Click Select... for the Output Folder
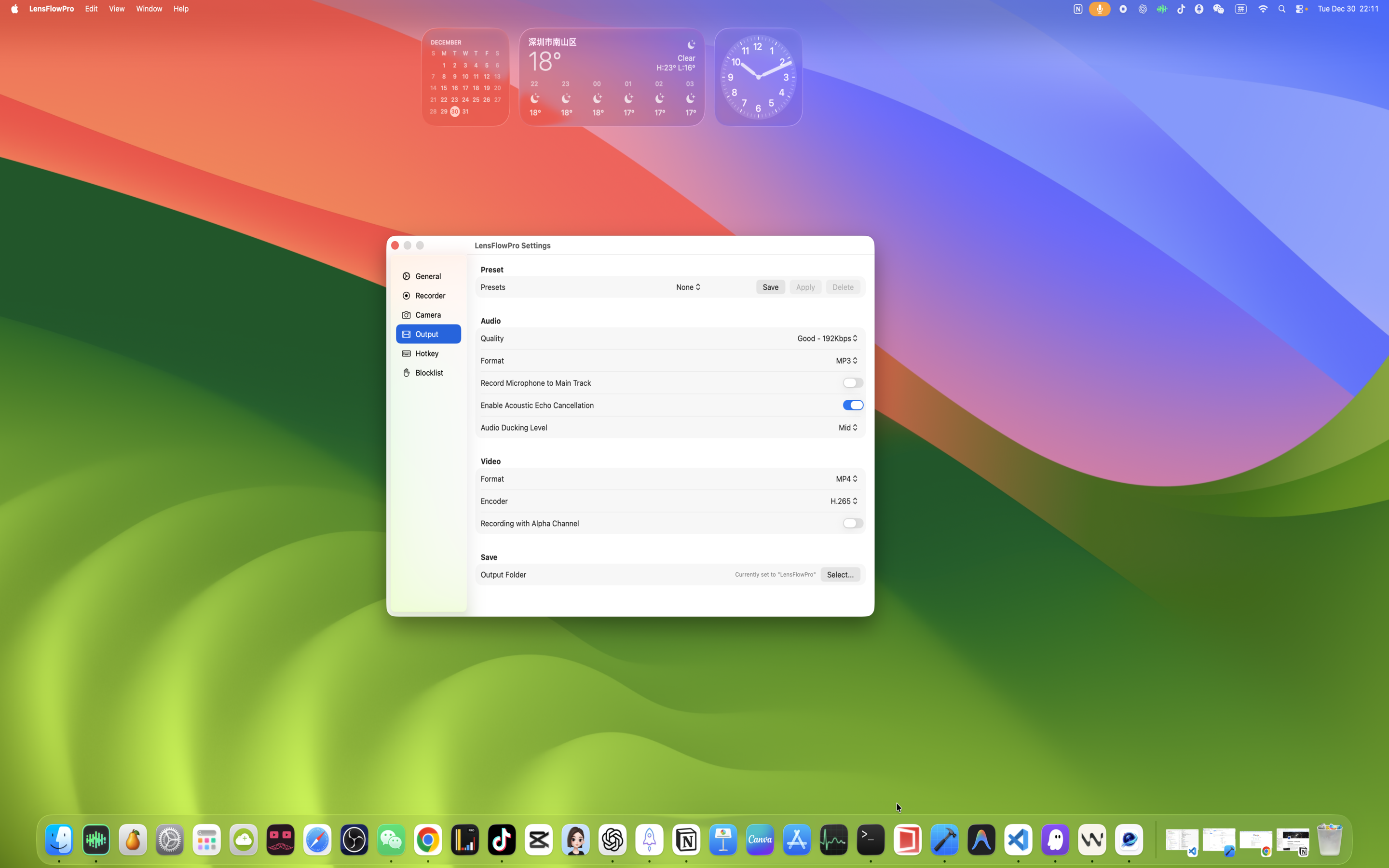This screenshot has height=868, width=1389. point(840,575)
